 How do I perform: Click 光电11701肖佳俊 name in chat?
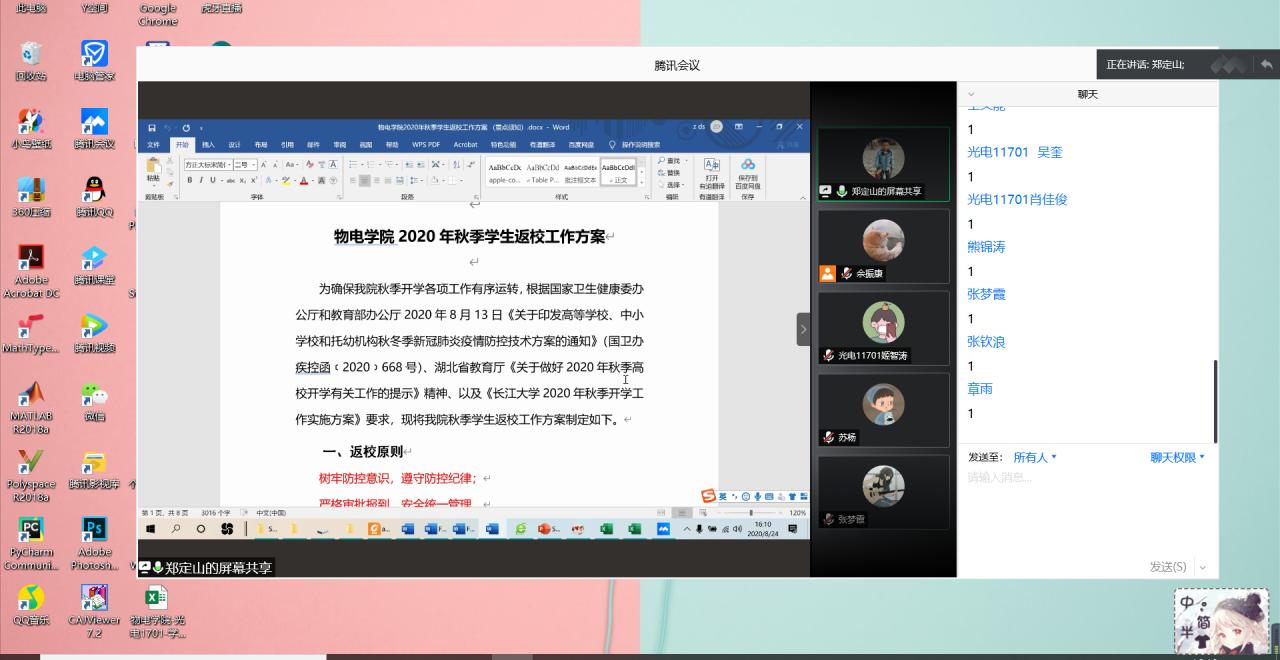click(1017, 199)
